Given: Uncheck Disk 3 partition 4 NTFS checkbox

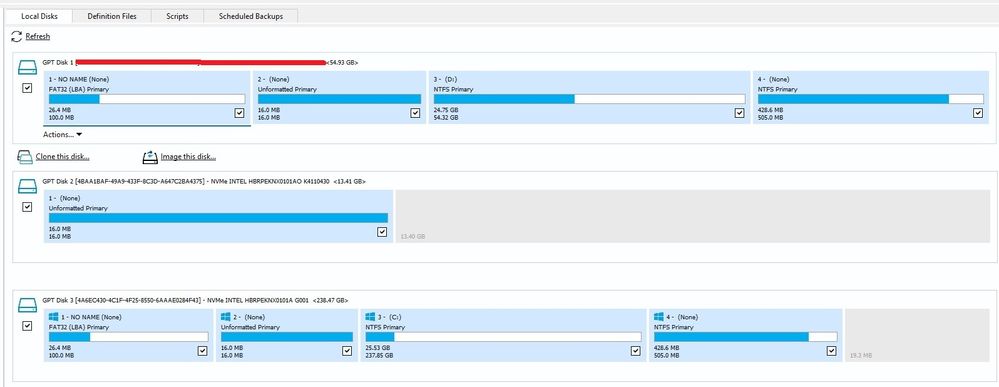Looking at the screenshot, I should pos(831,351).
